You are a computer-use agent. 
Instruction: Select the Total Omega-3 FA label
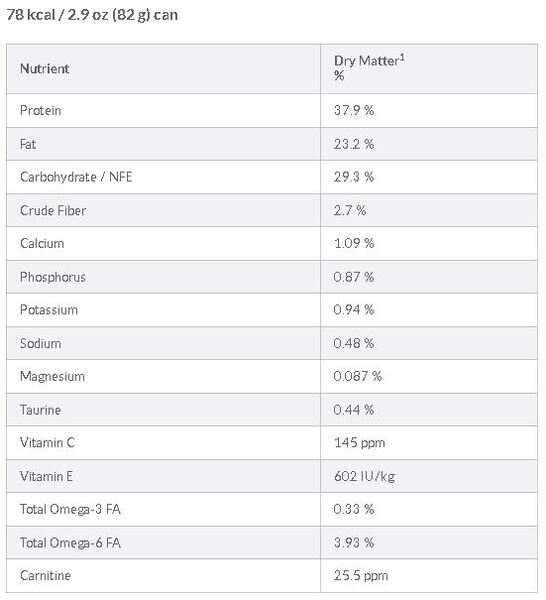click(x=70, y=510)
